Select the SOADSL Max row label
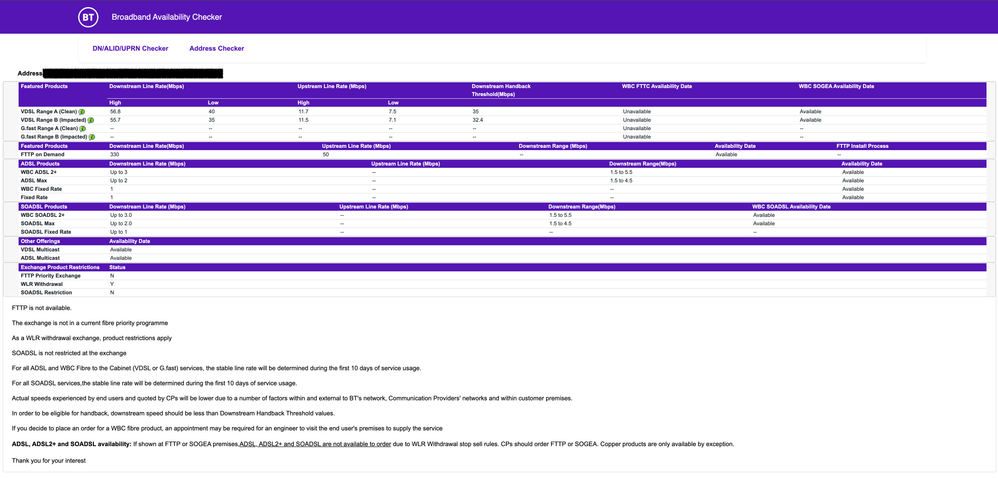998x478 pixels. (x=36, y=224)
